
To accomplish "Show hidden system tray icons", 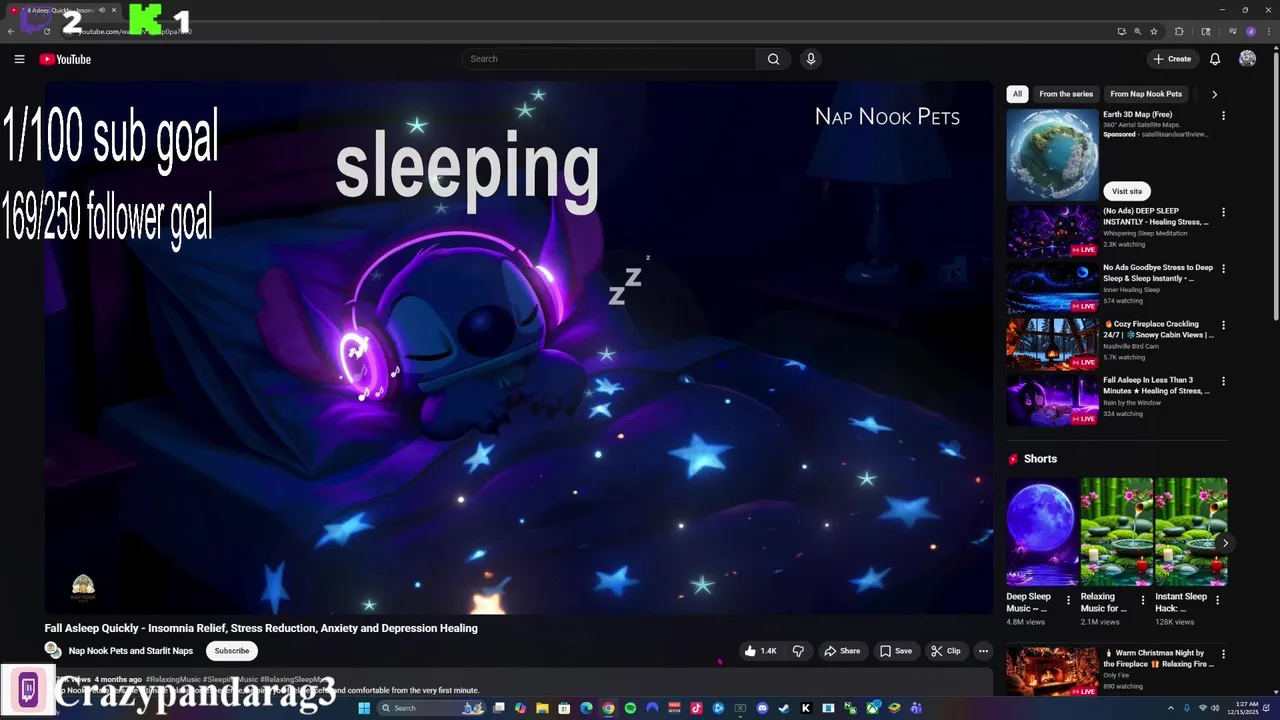I will (1169, 708).
